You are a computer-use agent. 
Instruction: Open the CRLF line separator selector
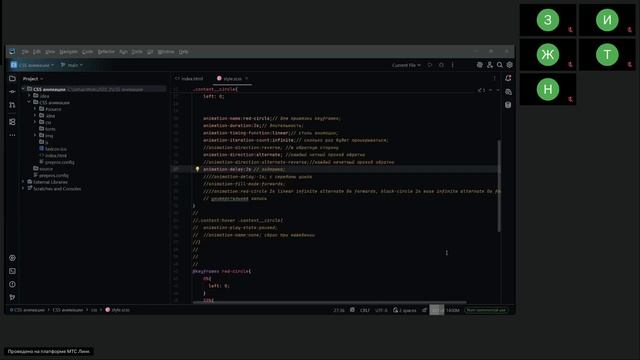(364, 310)
